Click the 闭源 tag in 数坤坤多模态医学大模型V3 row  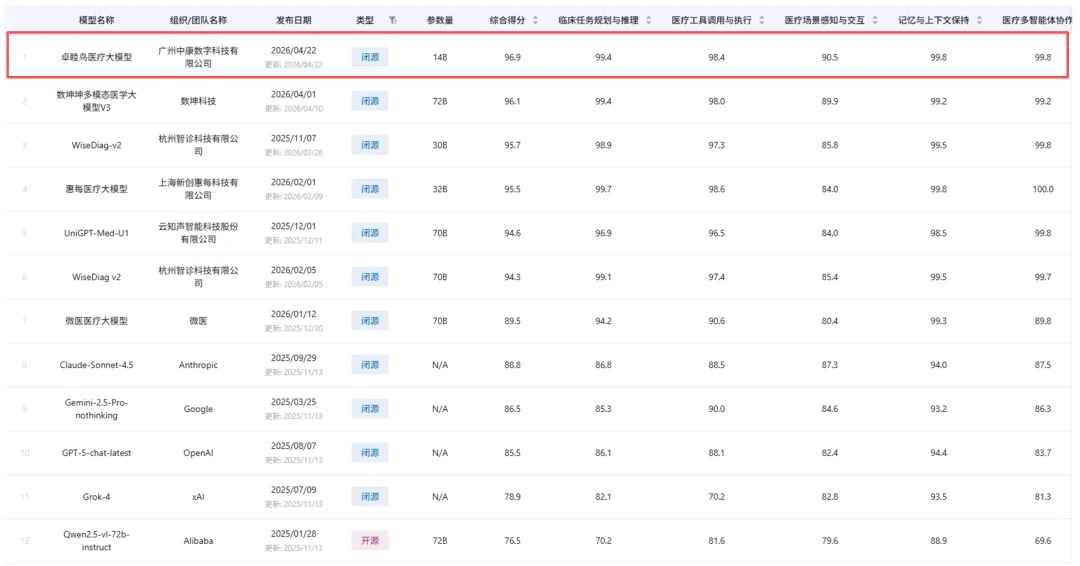(370, 101)
